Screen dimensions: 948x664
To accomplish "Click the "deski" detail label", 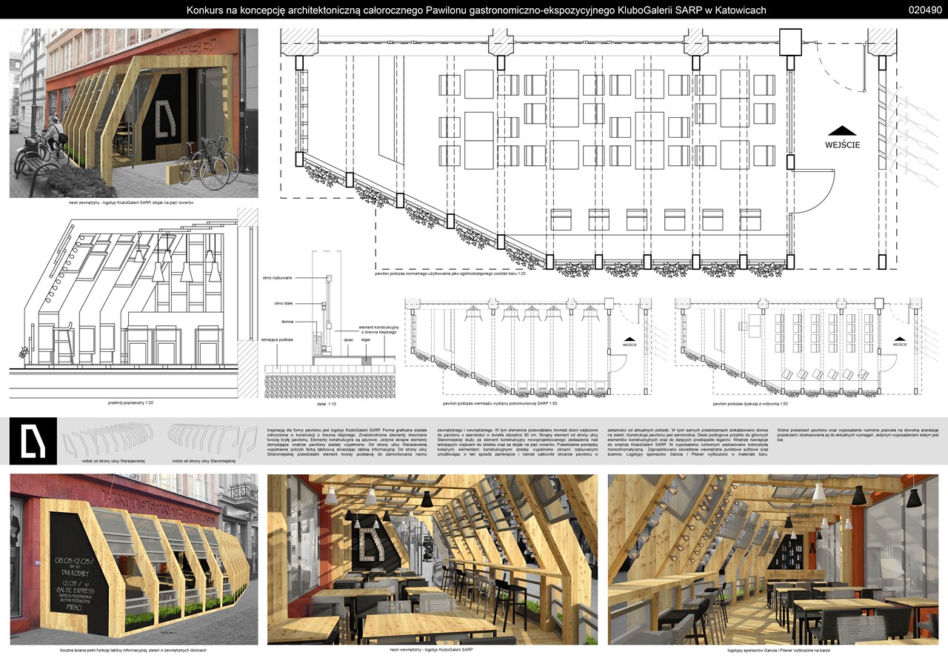I will click(x=348, y=340).
